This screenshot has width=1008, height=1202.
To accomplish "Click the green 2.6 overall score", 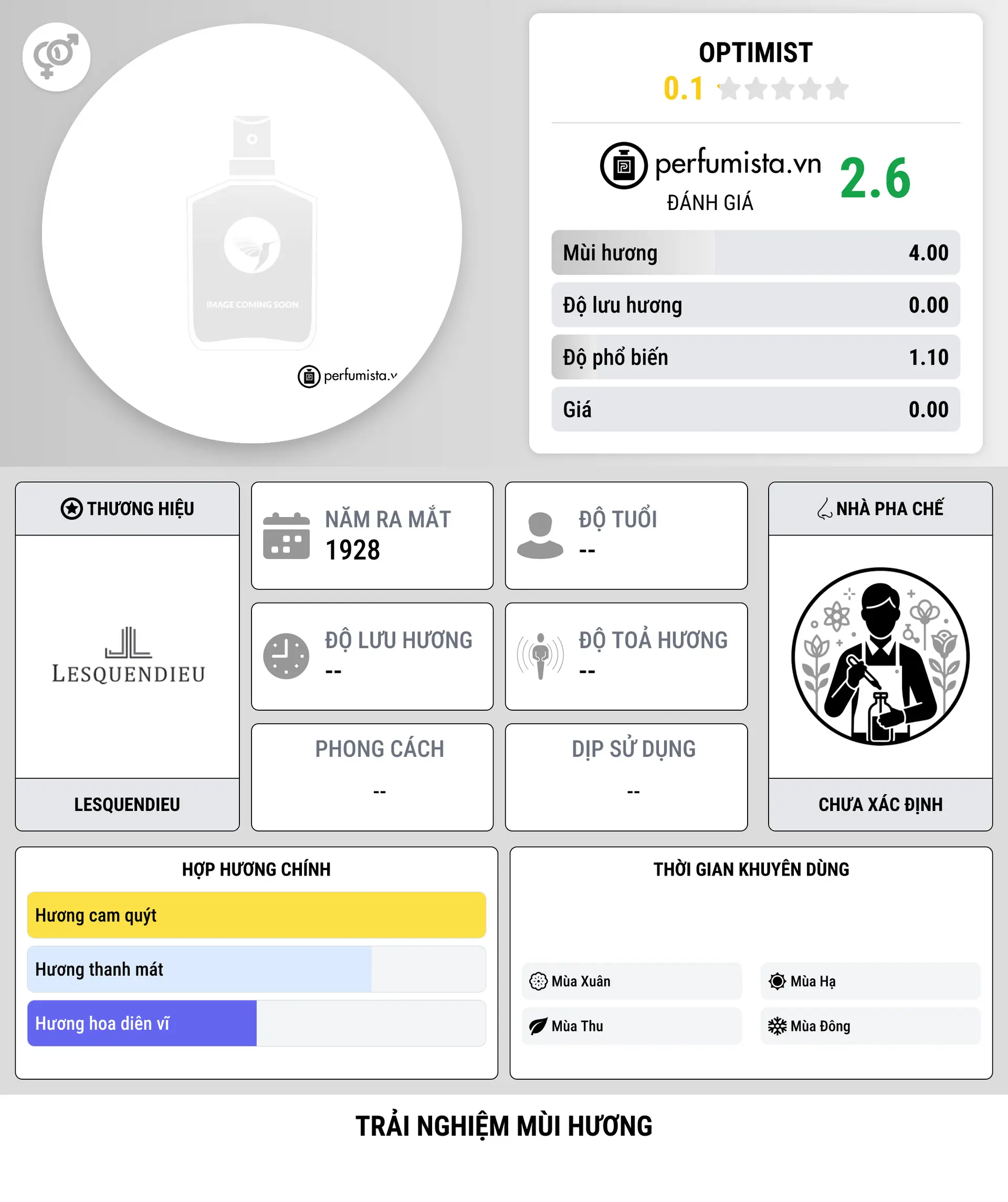I will pos(875,178).
